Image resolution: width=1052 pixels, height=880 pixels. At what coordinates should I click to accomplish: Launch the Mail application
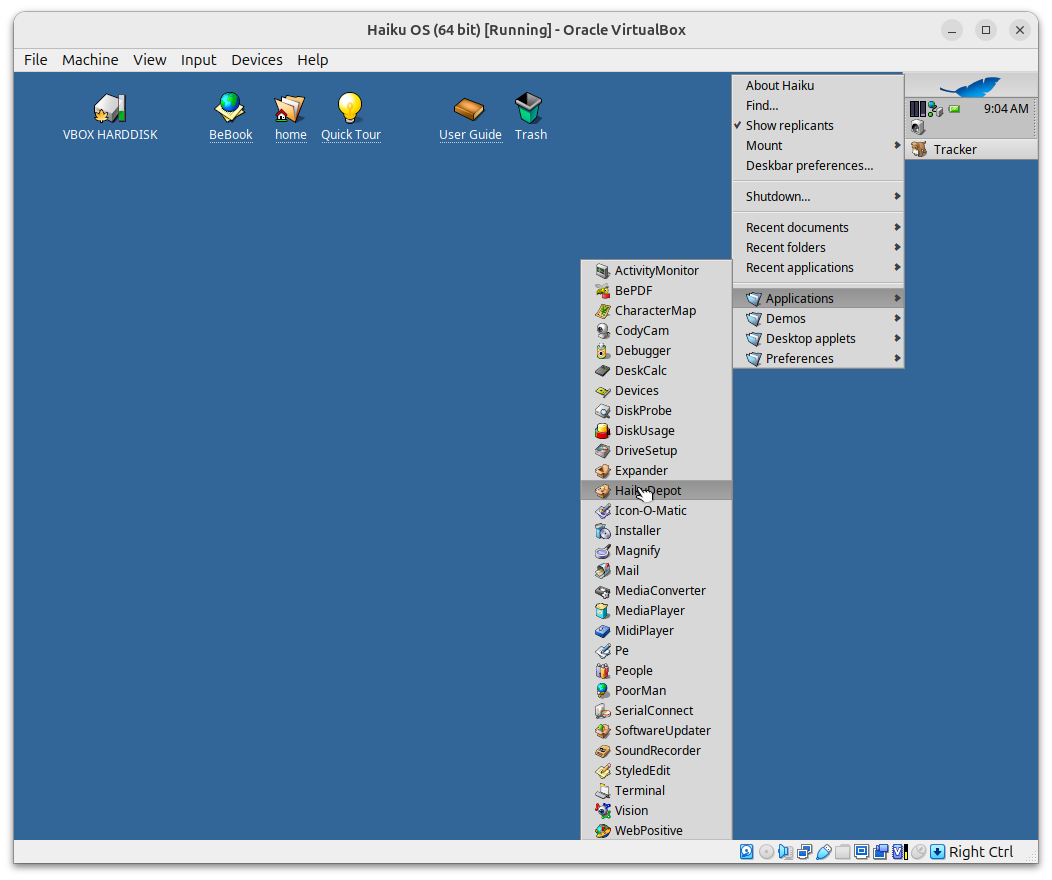pyautogui.click(x=656, y=571)
